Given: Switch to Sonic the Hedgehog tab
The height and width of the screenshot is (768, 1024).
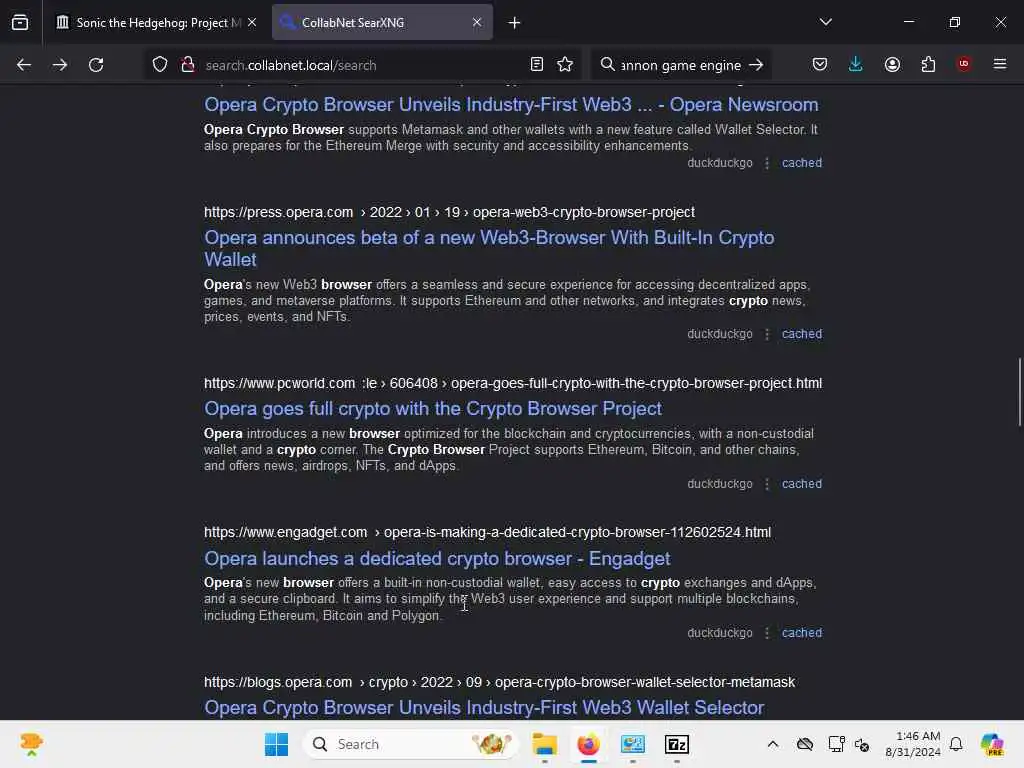Looking at the screenshot, I should point(157,23).
